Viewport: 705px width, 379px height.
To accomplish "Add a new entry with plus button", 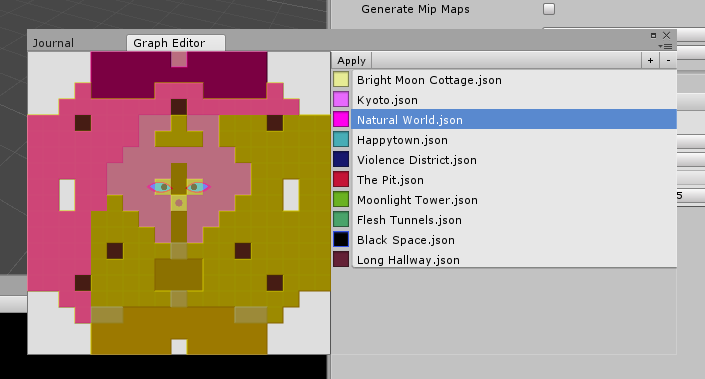I will 650,61.
